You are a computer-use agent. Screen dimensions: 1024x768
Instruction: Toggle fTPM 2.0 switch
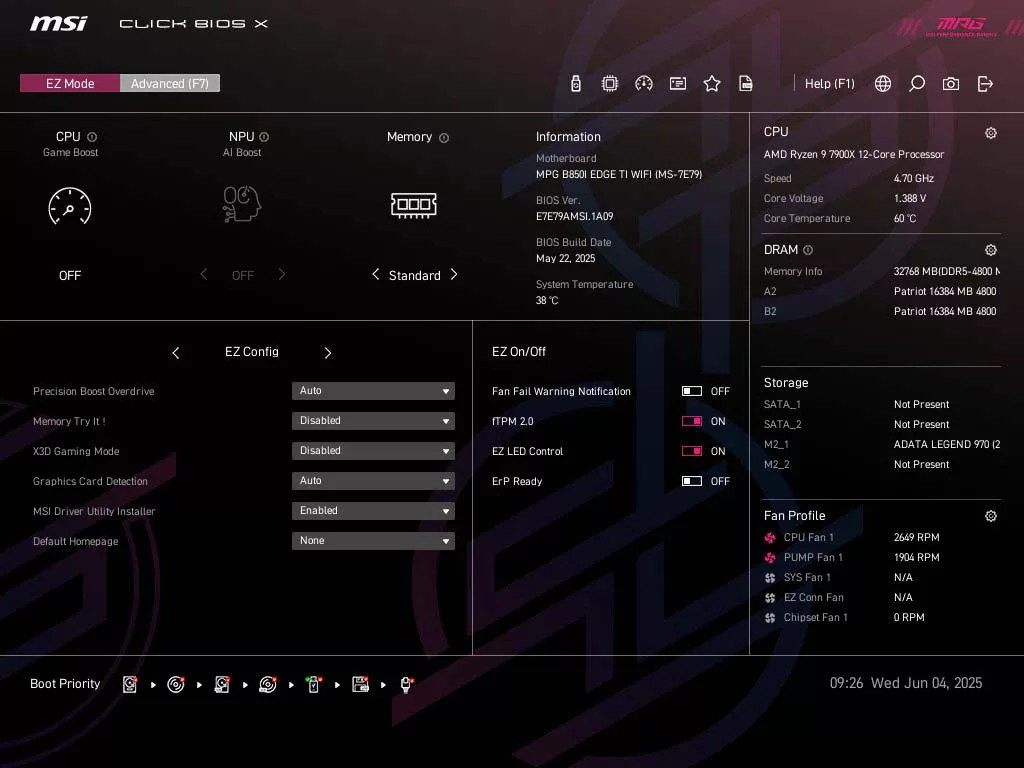692,421
